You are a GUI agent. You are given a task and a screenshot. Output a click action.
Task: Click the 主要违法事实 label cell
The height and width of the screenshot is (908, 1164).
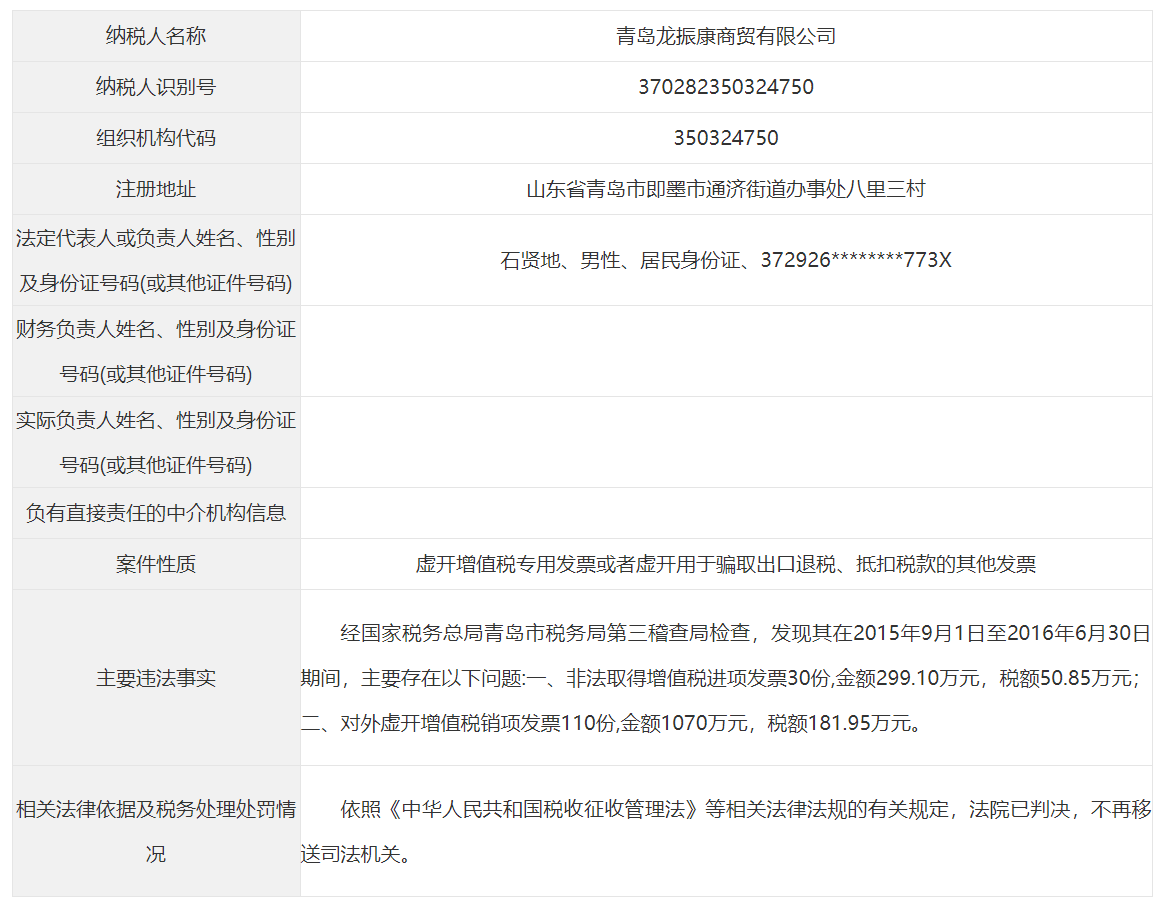[156, 678]
